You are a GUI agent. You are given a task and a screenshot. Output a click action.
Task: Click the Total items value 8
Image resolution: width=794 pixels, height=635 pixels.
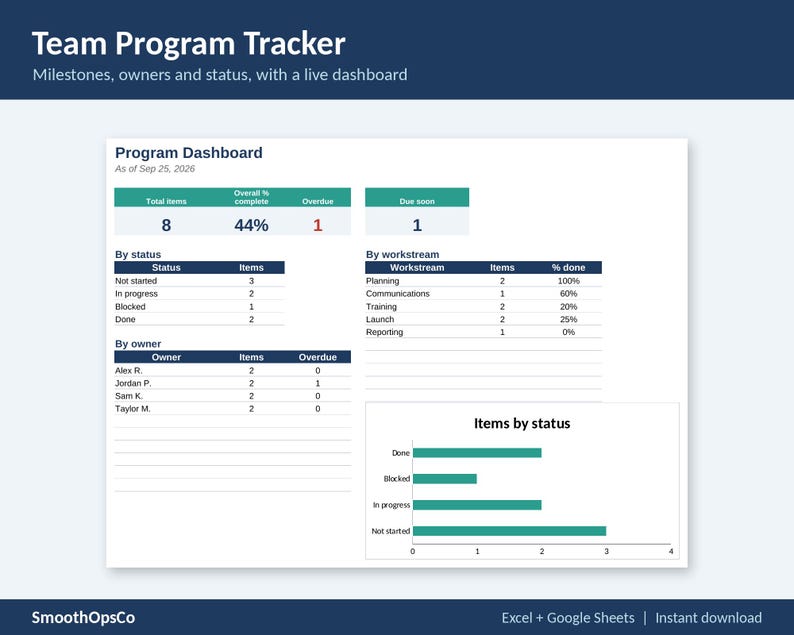click(166, 225)
